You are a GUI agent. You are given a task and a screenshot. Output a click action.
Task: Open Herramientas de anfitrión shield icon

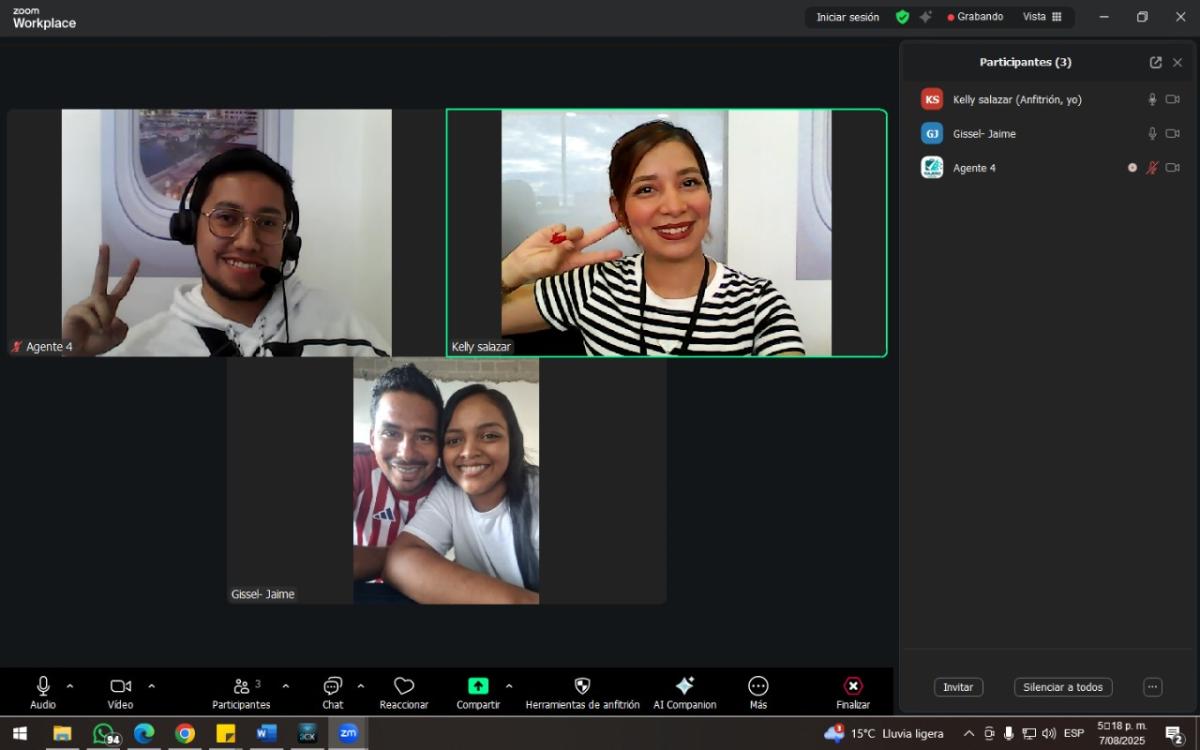(582, 686)
